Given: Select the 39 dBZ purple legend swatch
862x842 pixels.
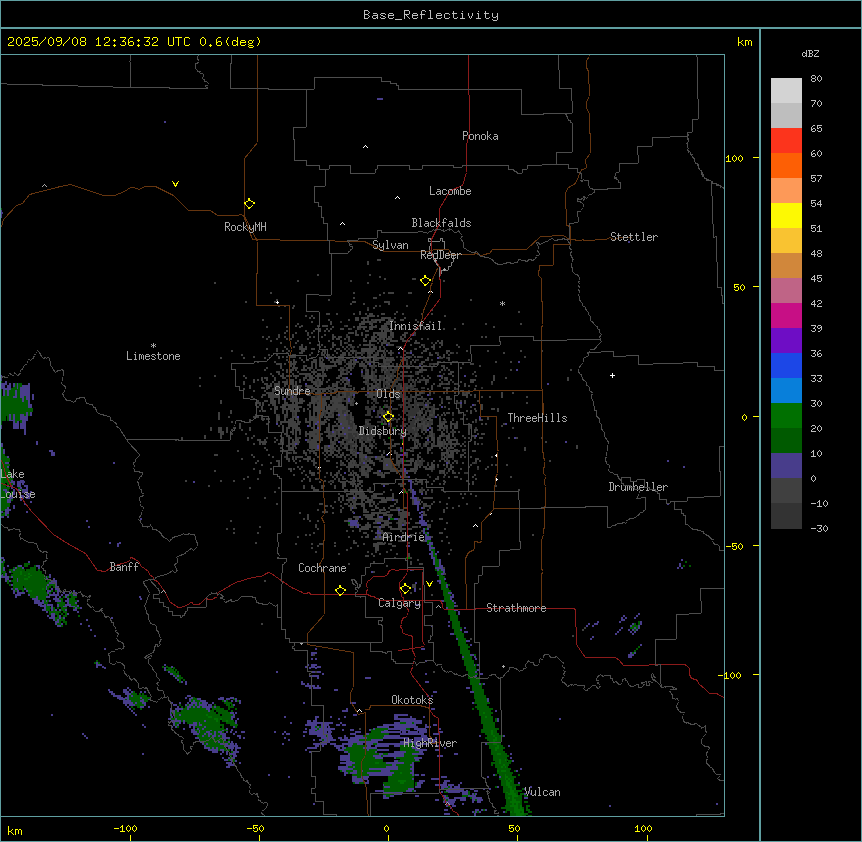Looking at the screenshot, I should [x=786, y=340].
